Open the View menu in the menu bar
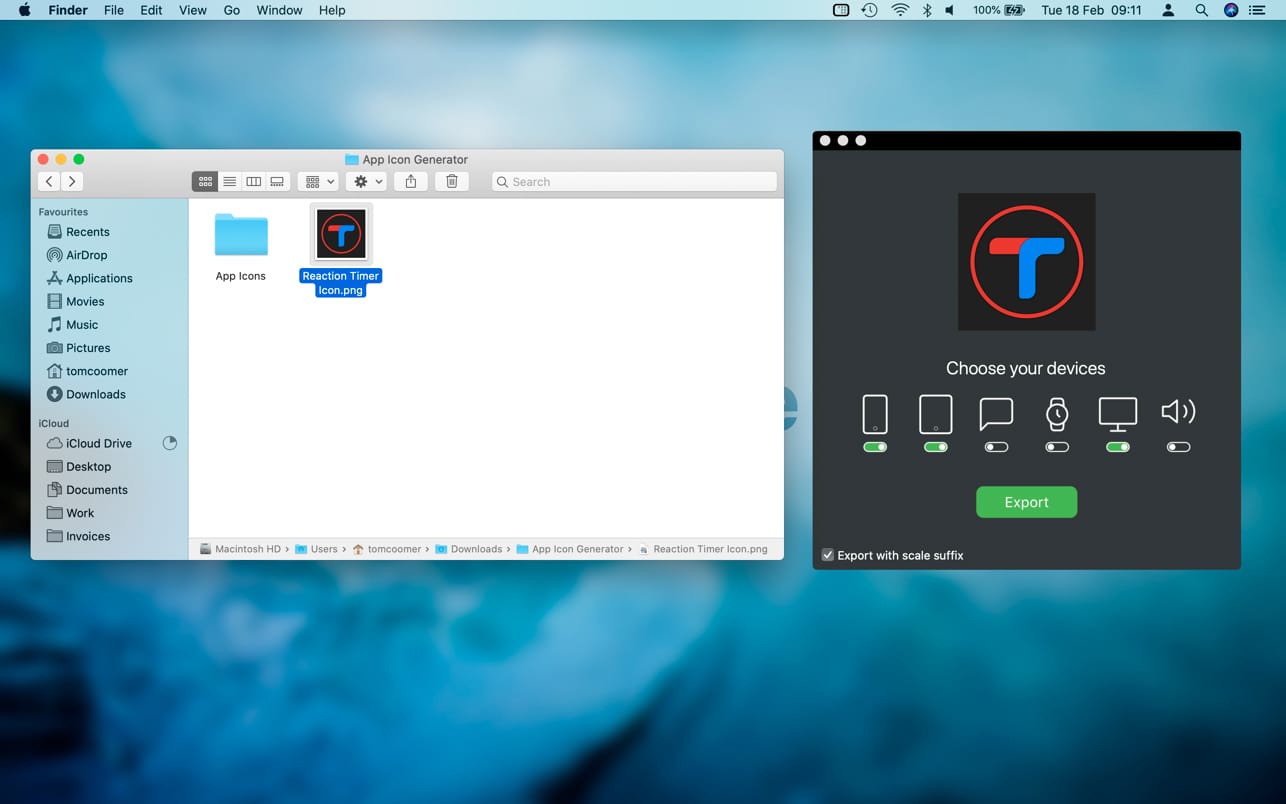This screenshot has width=1286, height=804. (192, 10)
